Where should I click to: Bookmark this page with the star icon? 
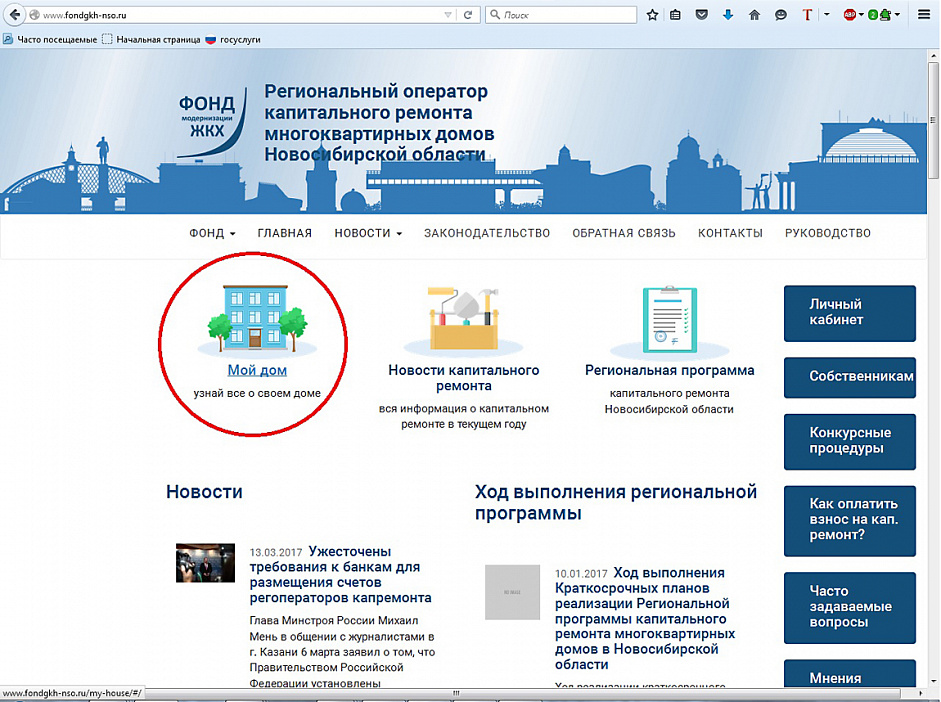pyautogui.click(x=652, y=15)
